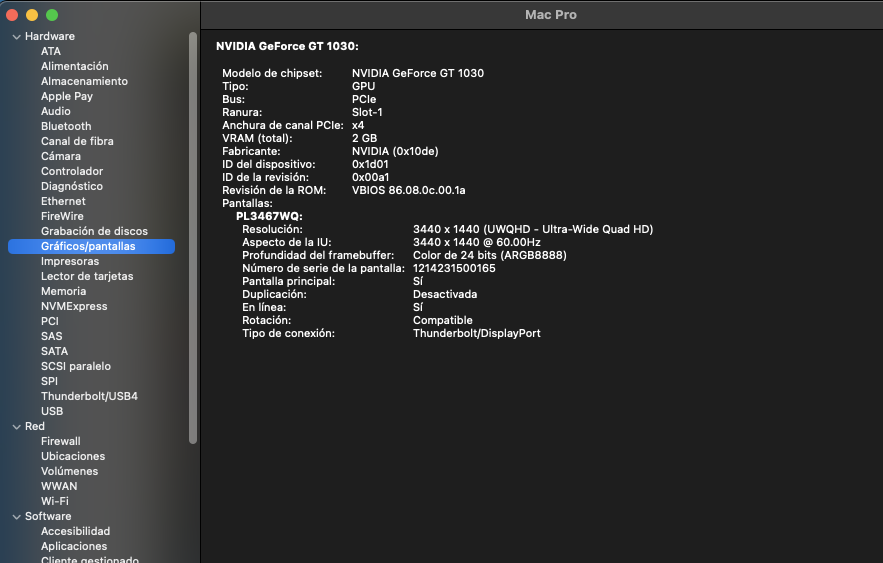Select Thunderbolt/USB4 in sidebar
Viewport: 883px width, 563px height.
[89, 396]
